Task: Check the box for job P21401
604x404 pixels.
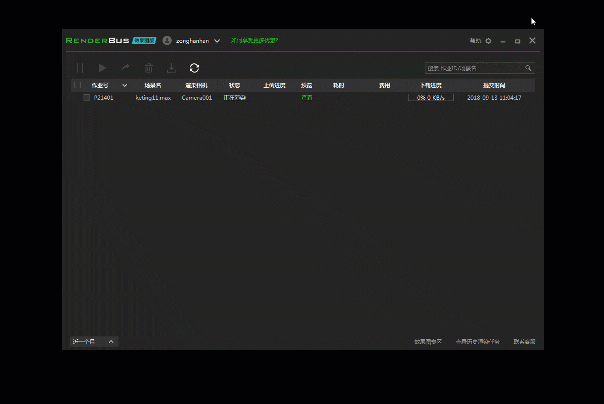Action: (x=86, y=98)
